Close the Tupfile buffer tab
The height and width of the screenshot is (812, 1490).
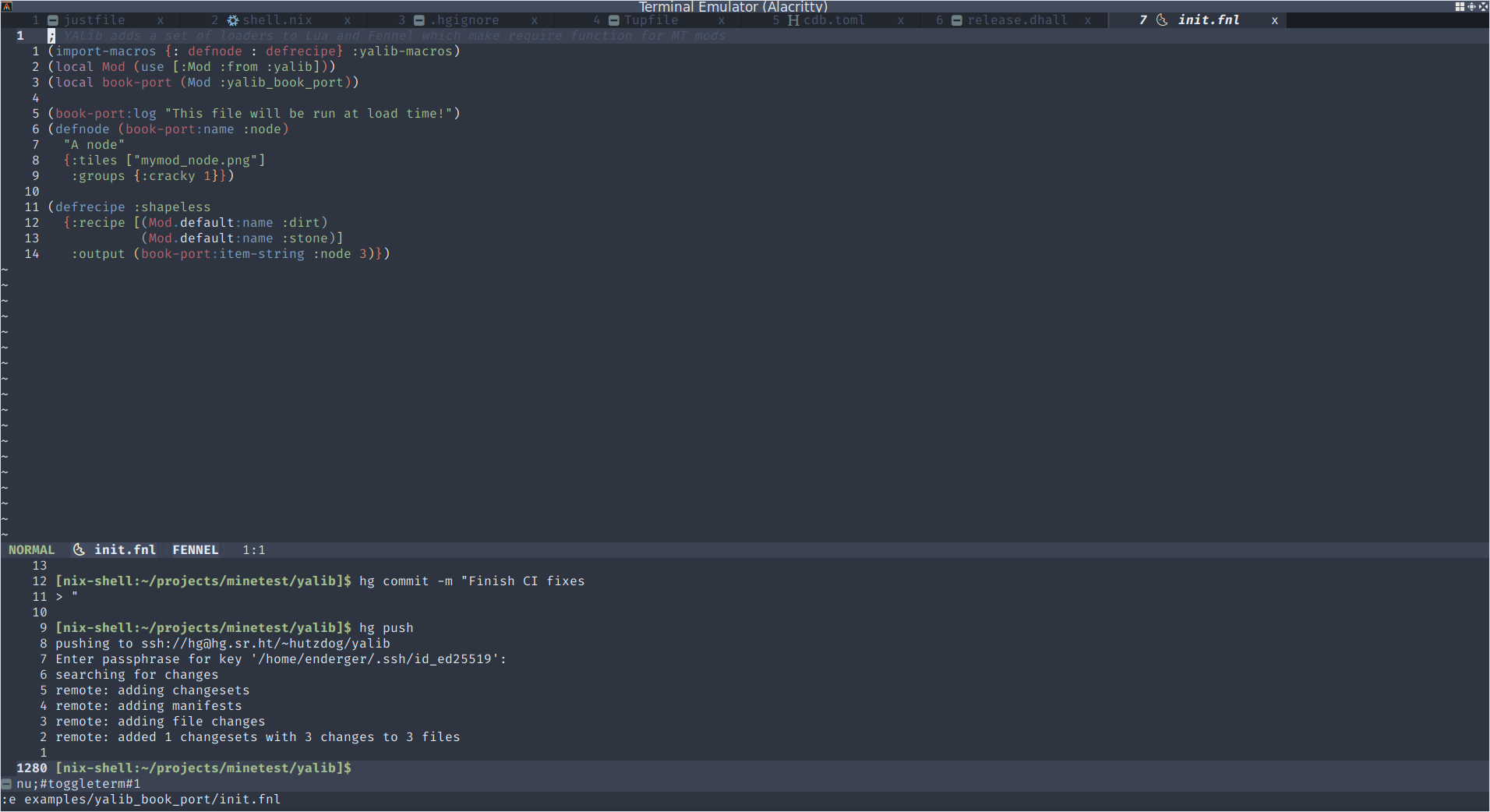[722, 20]
